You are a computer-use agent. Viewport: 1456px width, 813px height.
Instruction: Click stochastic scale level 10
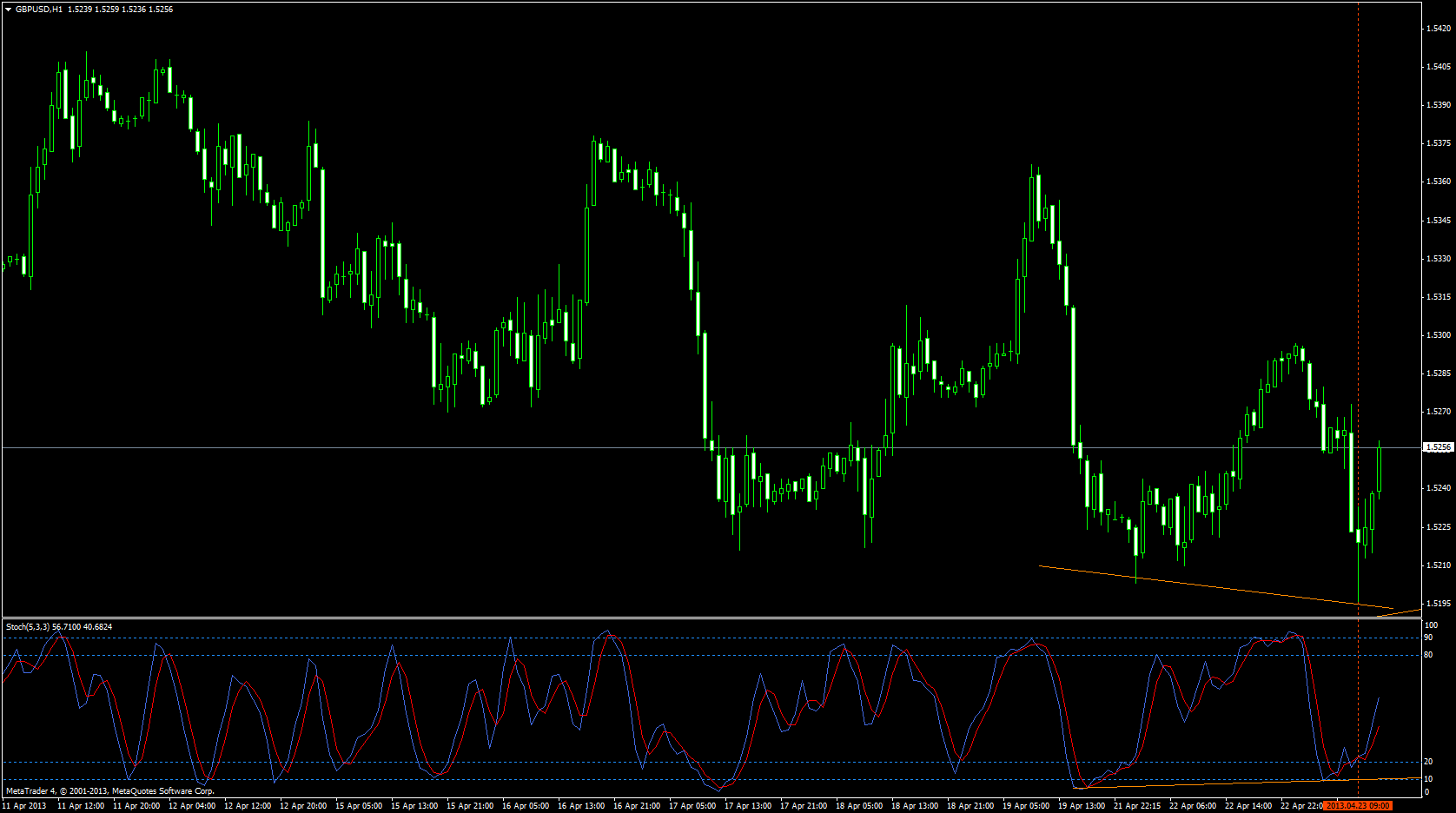point(1429,779)
